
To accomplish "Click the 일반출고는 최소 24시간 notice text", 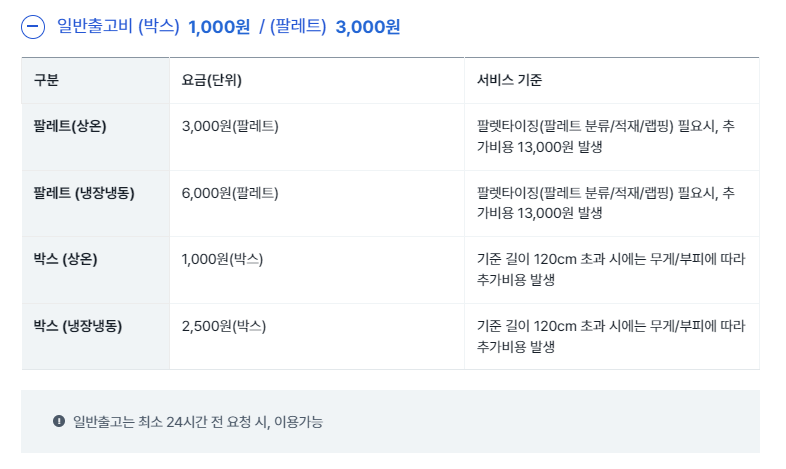I will pyautogui.click(x=198, y=422).
